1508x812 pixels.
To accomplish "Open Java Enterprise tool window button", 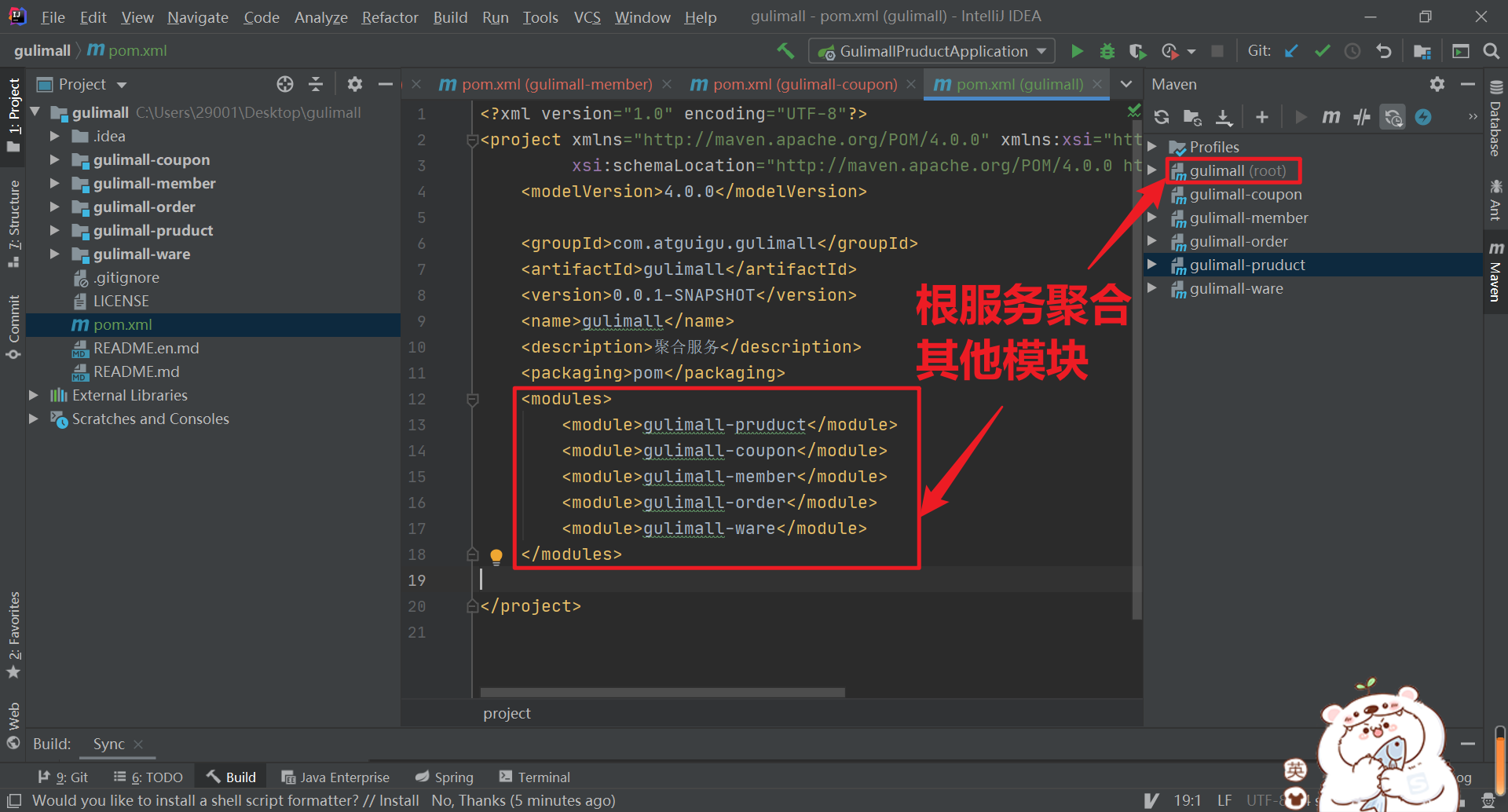I will pyautogui.click(x=335, y=777).
